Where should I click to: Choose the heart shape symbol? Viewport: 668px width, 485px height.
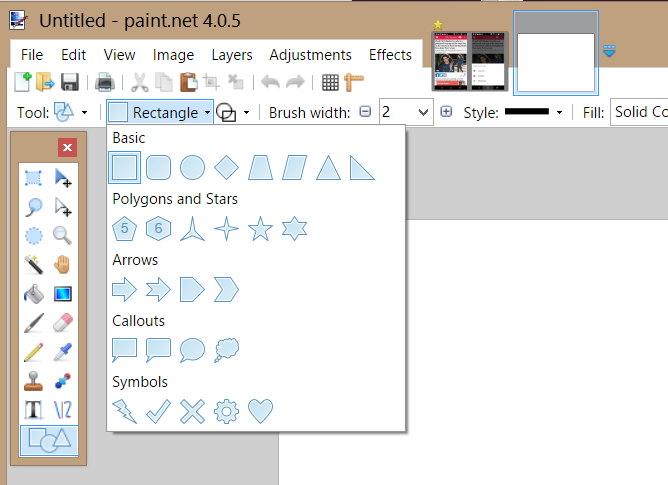tap(260, 411)
